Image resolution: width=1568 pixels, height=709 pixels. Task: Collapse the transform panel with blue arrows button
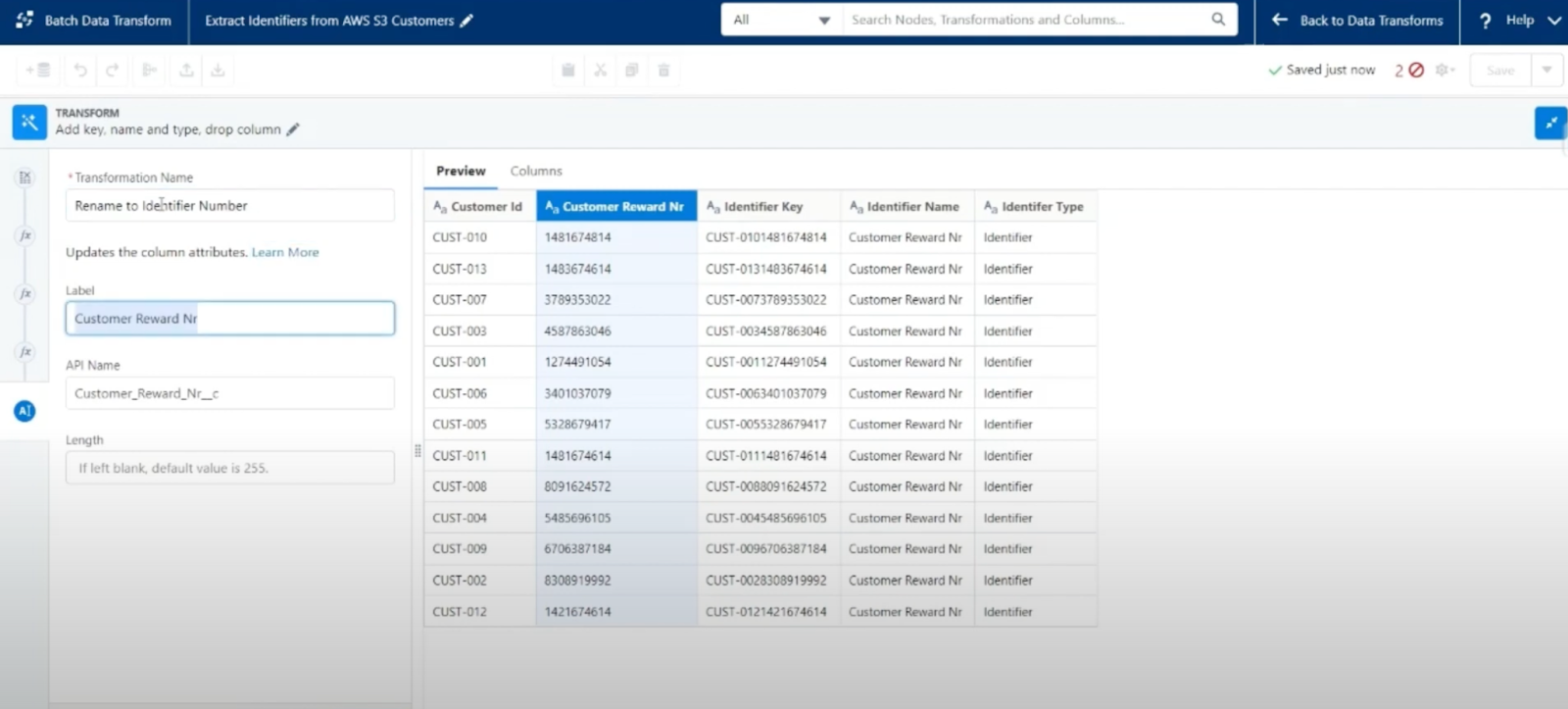pyautogui.click(x=1551, y=123)
